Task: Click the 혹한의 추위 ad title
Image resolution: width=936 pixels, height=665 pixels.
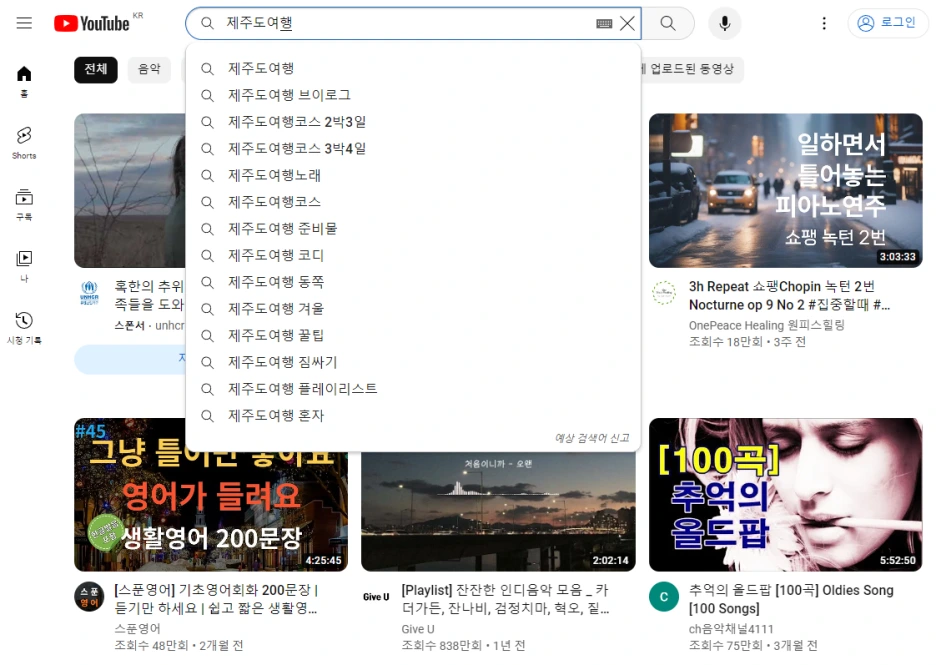Action: coord(149,295)
